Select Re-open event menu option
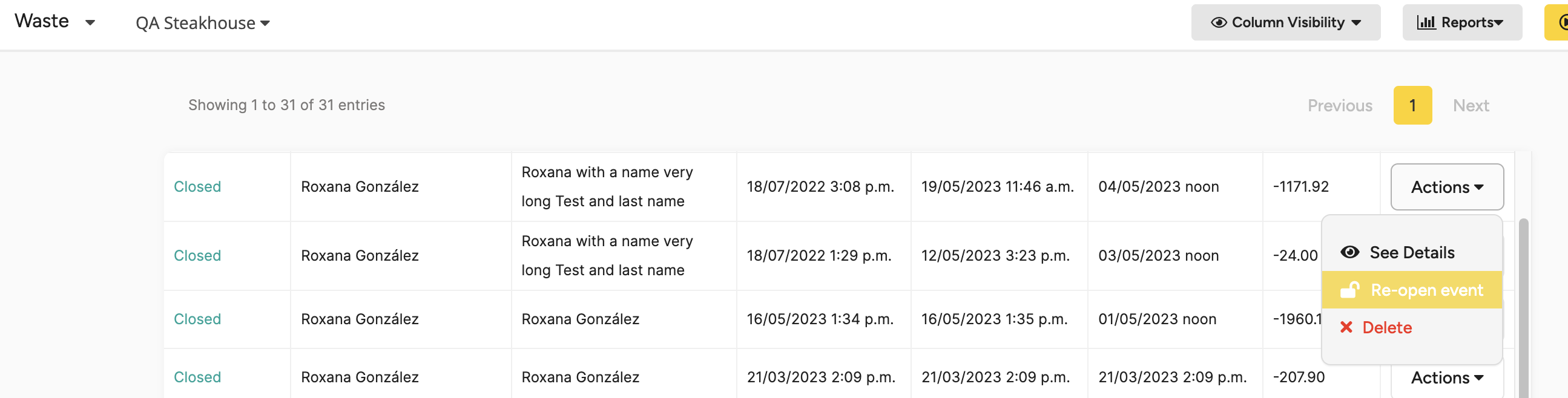 coord(1412,290)
